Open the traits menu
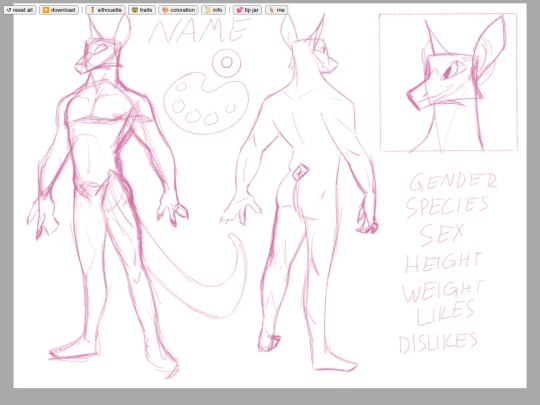 (142, 10)
